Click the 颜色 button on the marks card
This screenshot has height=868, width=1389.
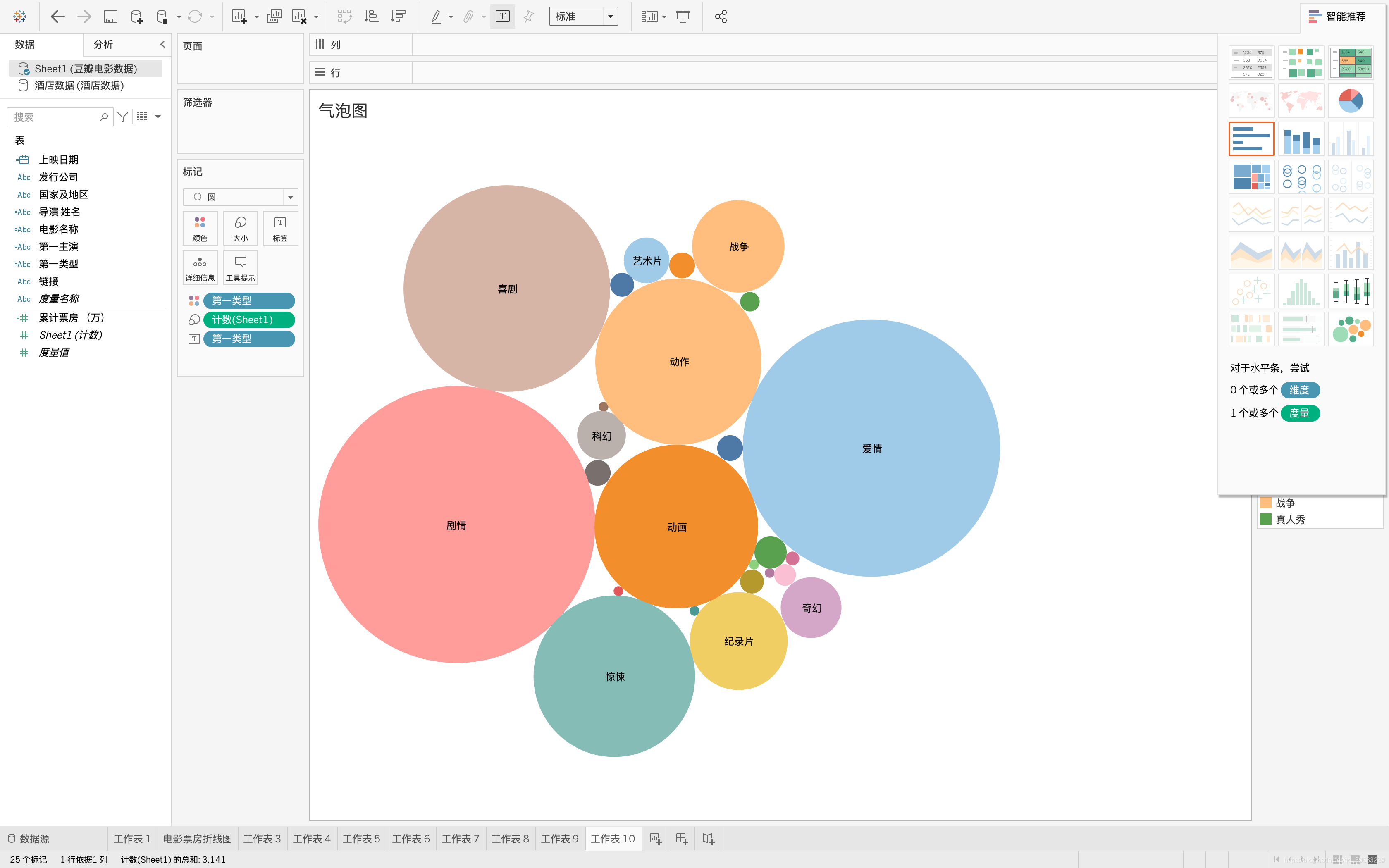200,228
